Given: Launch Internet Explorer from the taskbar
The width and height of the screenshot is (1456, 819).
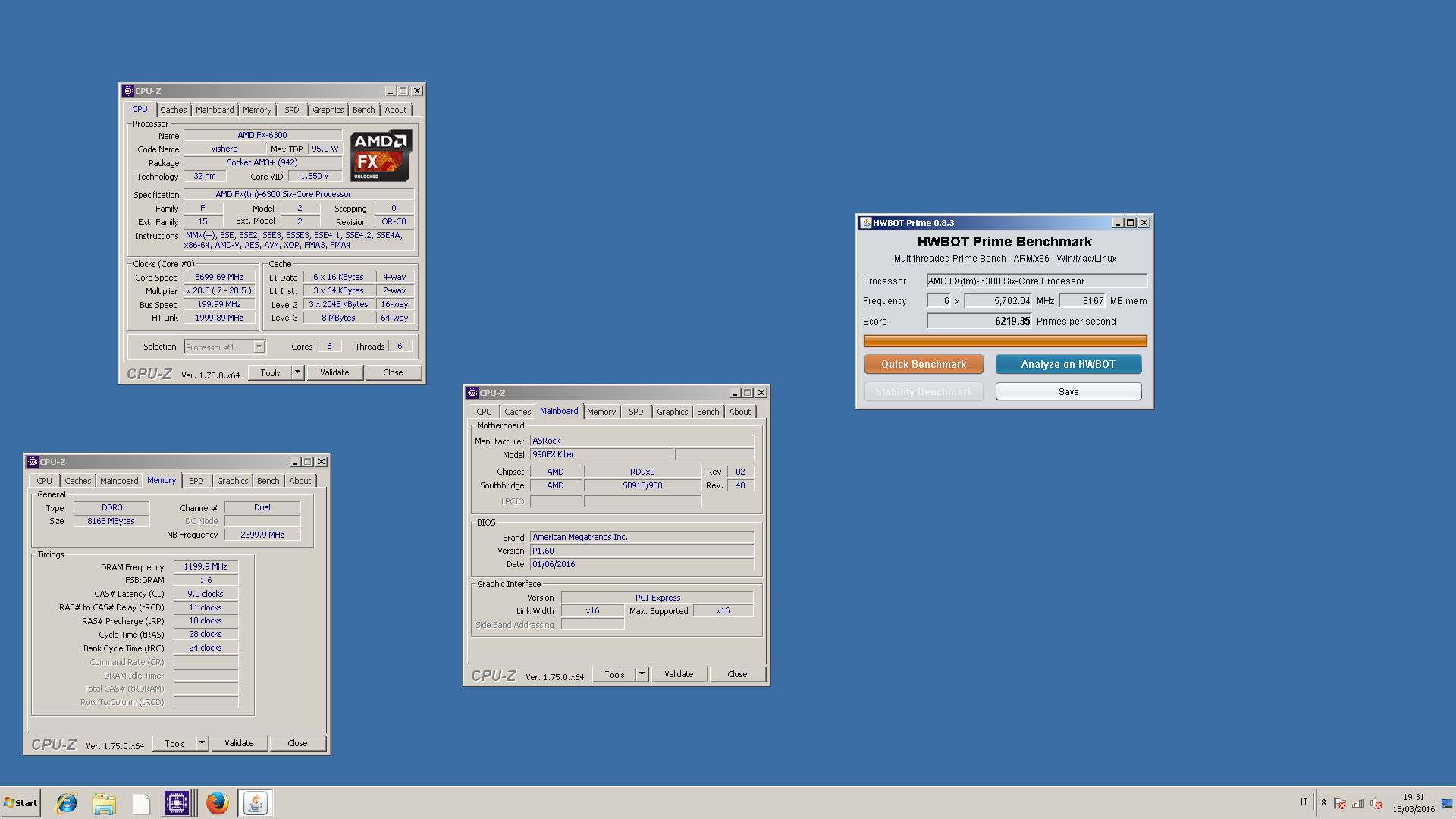Looking at the screenshot, I should click(x=67, y=803).
